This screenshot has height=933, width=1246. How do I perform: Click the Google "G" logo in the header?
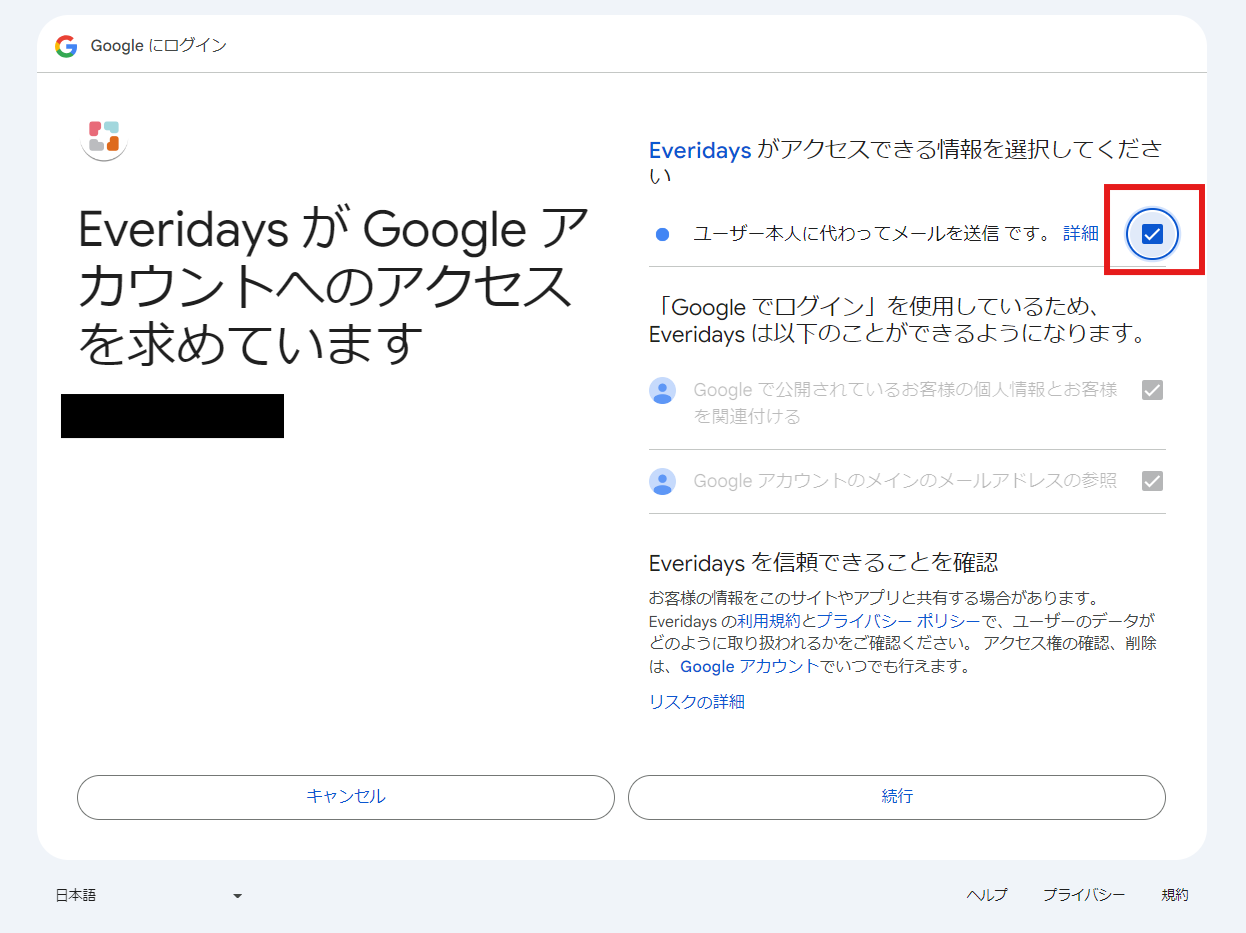[66, 45]
